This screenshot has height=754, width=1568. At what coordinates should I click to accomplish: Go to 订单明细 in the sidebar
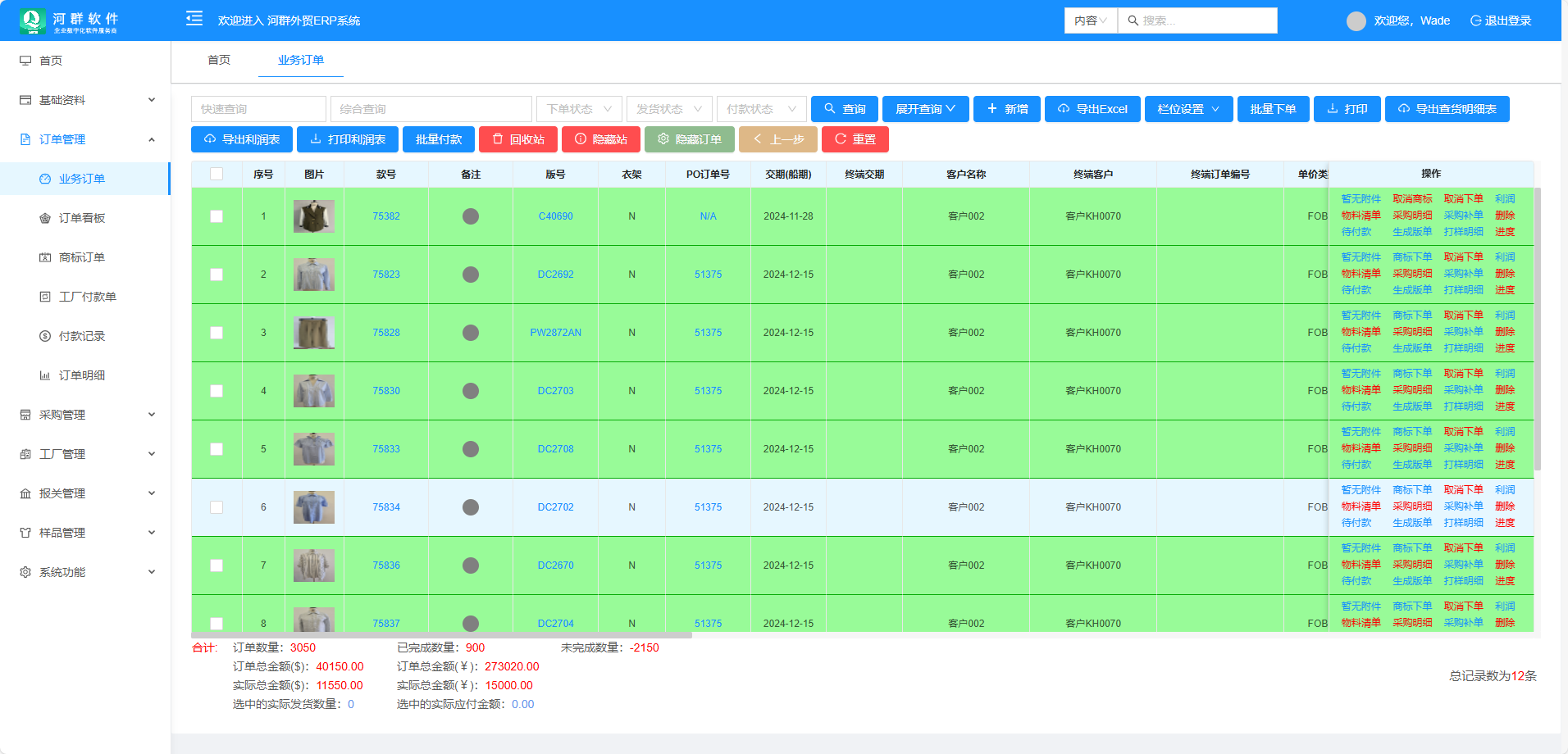point(82,375)
